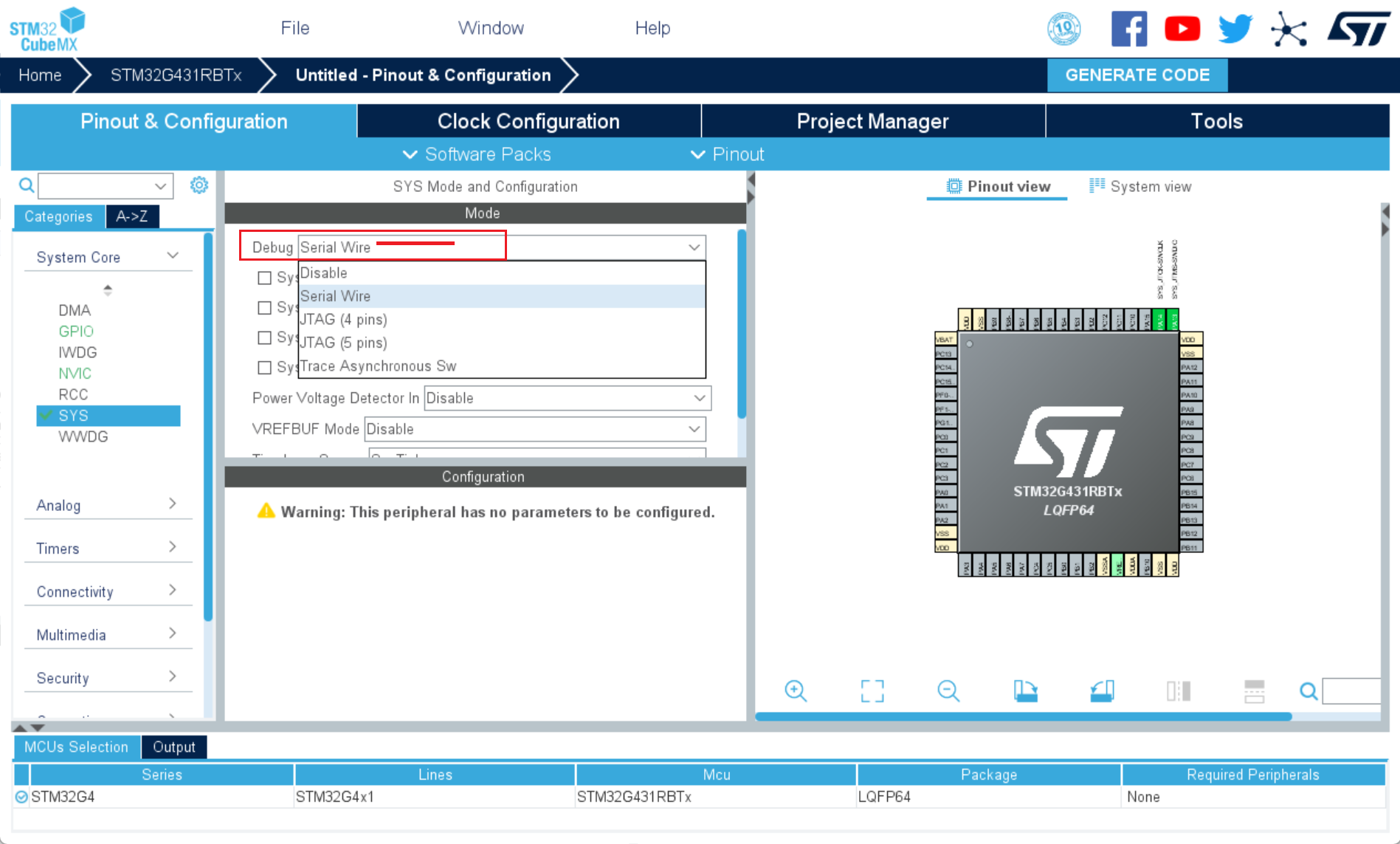This screenshot has height=844, width=1400.
Task: Zoom out of the pinout chip view
Action: click(x=948, y=691)
